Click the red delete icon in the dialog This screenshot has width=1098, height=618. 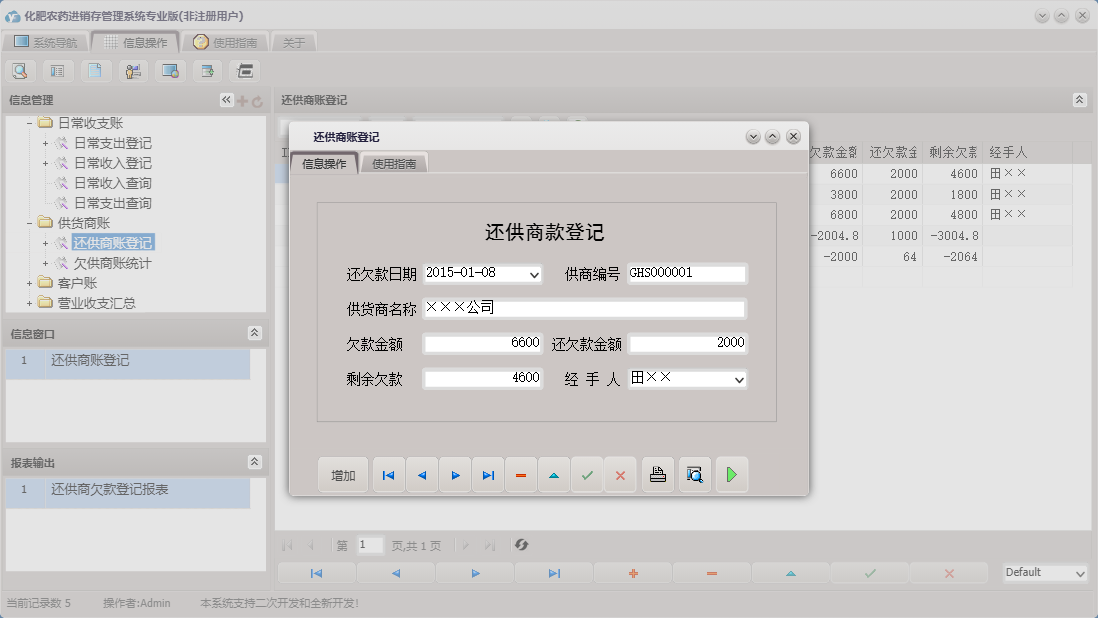click(x=520, y=475)
